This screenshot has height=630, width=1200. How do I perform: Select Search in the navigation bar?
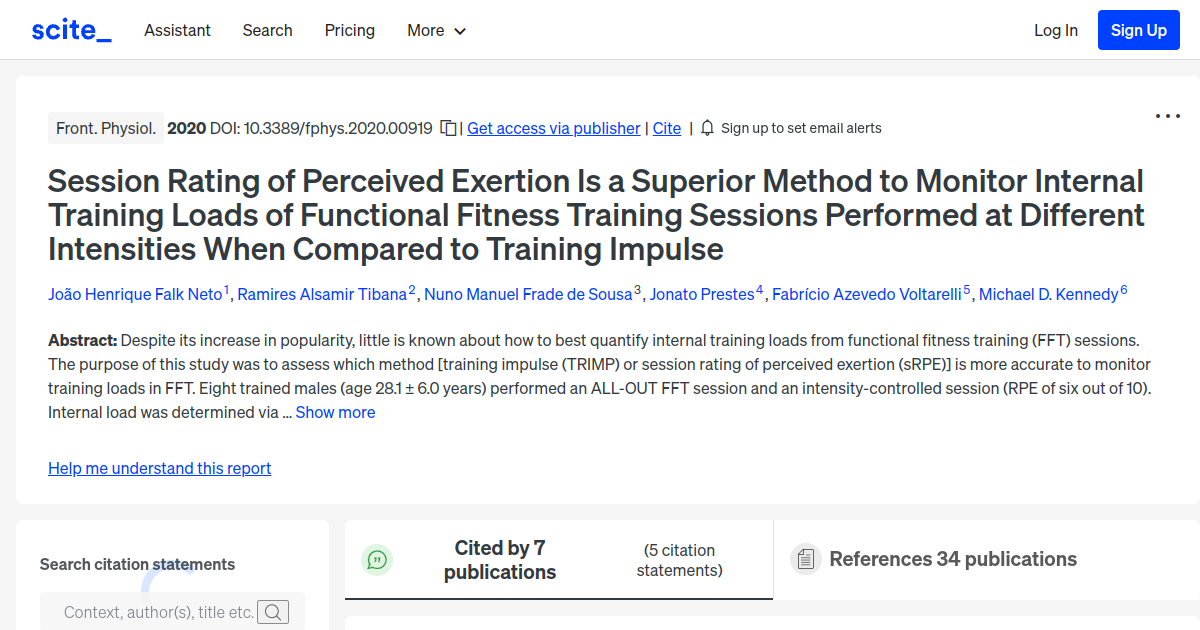coord(267,30)
